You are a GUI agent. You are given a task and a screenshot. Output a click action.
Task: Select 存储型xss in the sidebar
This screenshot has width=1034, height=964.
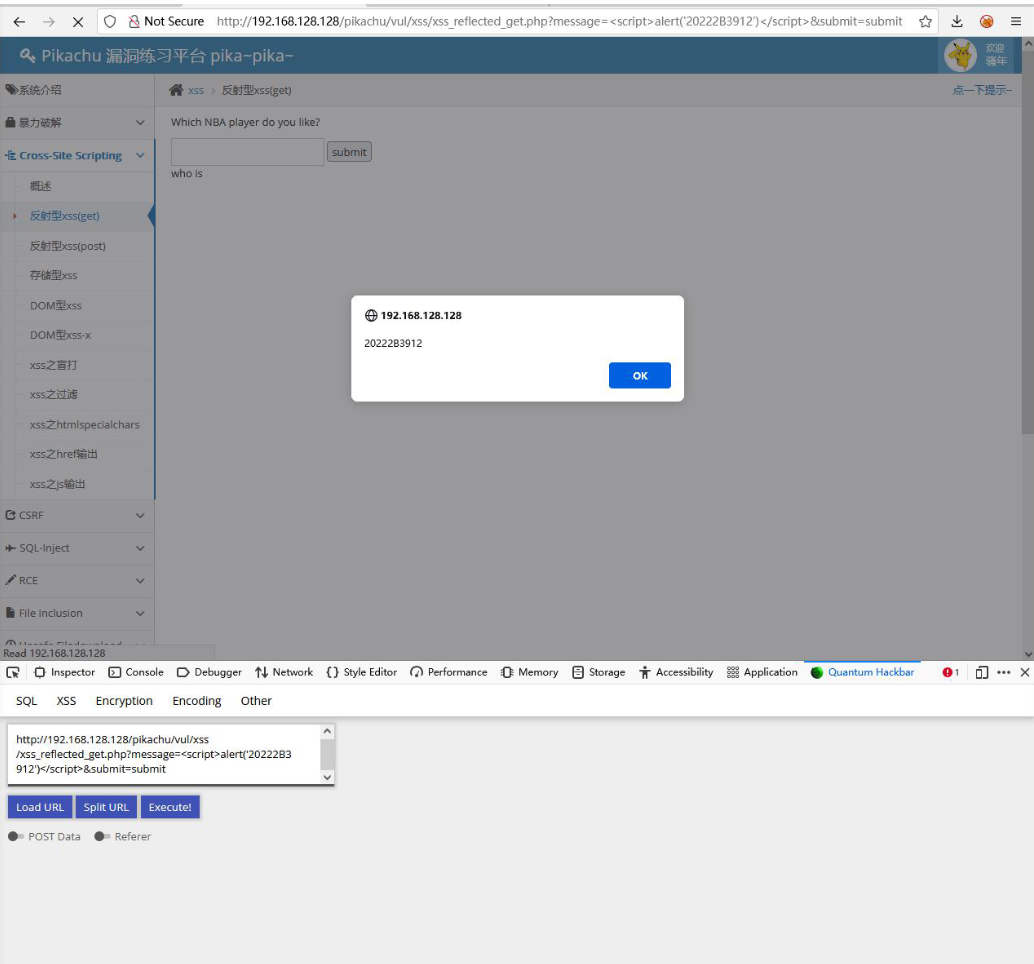(53, 276)
